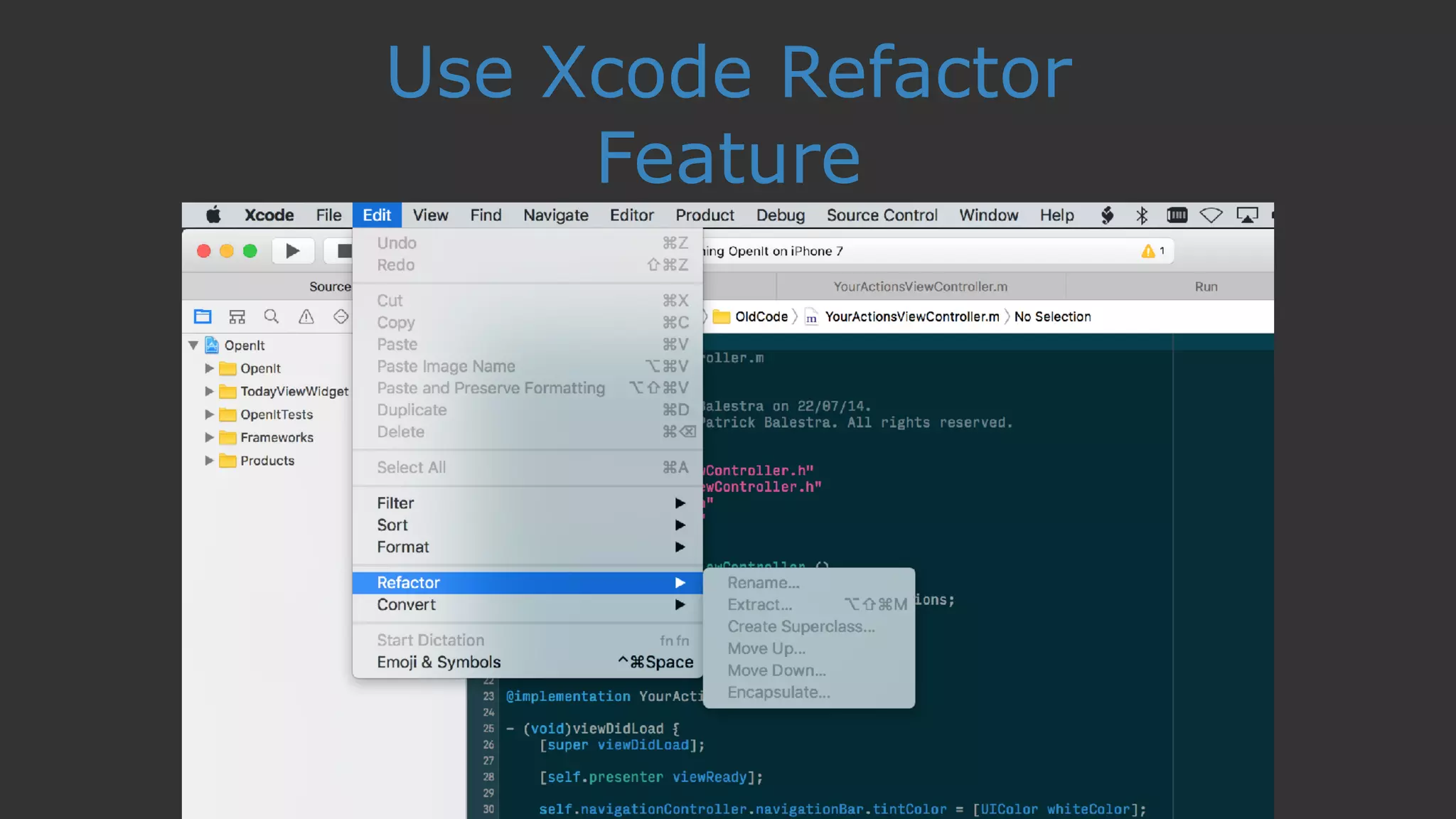Click the AirPlay display menu bar icon
Screen dimensions: 1456x819
tap(1247, 215)
